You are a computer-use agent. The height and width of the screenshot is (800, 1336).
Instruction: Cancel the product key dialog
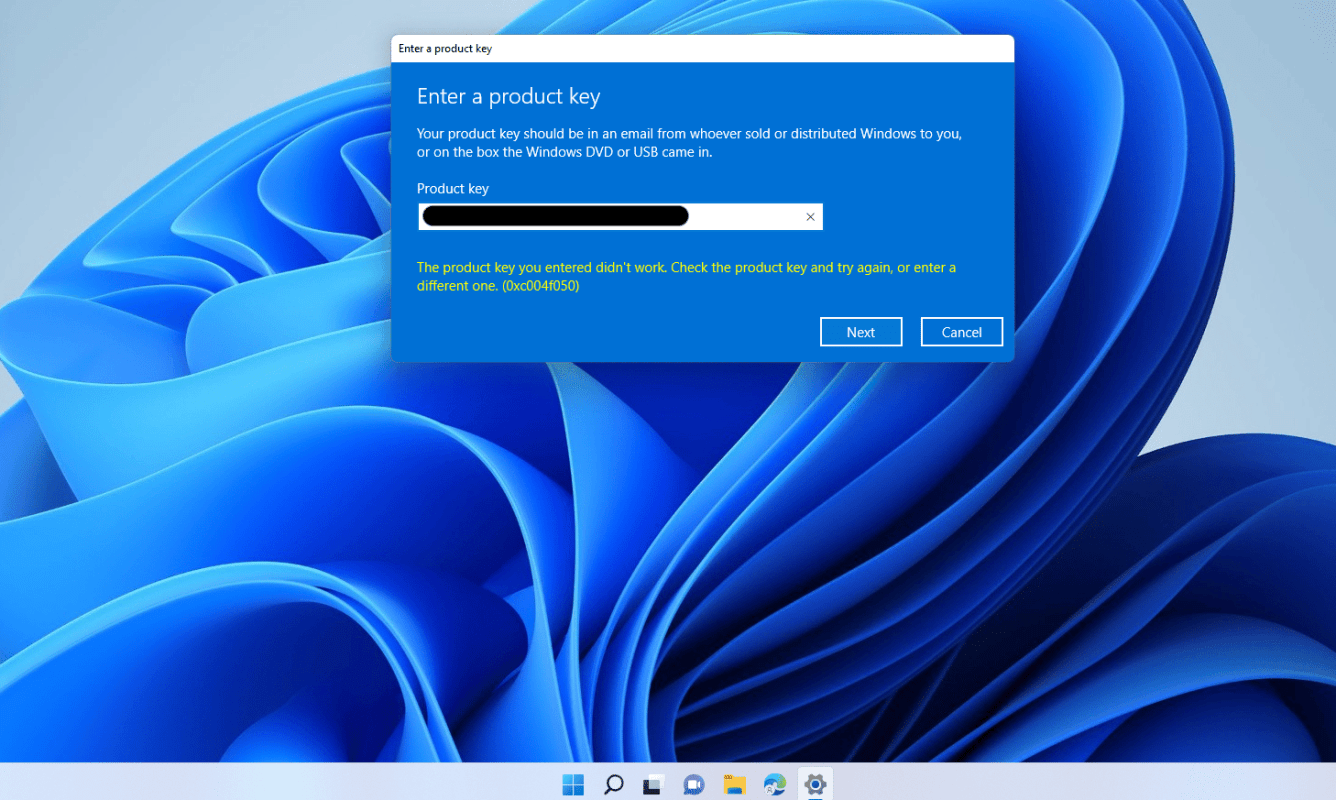coord(962,332)
